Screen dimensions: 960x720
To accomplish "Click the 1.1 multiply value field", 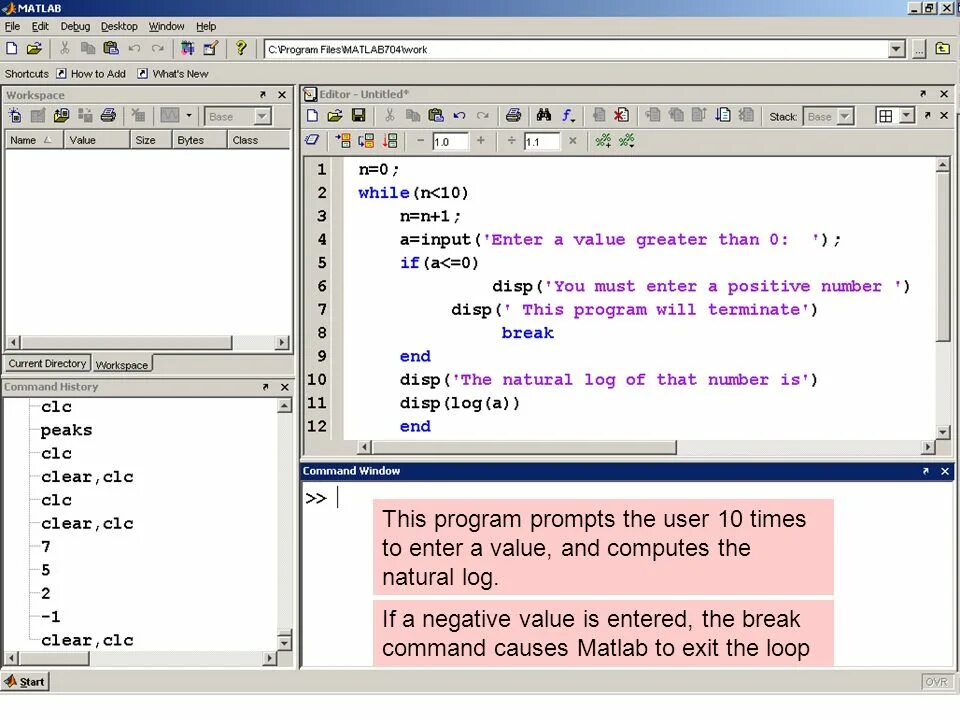I will pyautogui.click(x=542, y=141).
